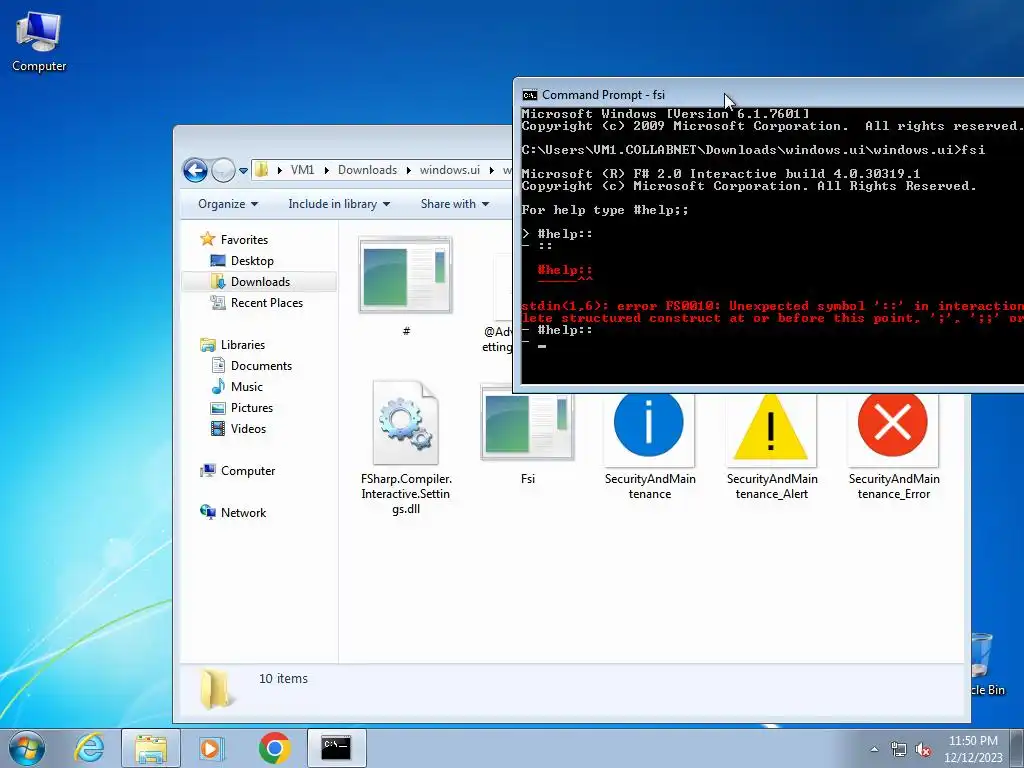
Task: Expand the arrow after windows.ui in breadcrumb
Action: click(492, 170)
